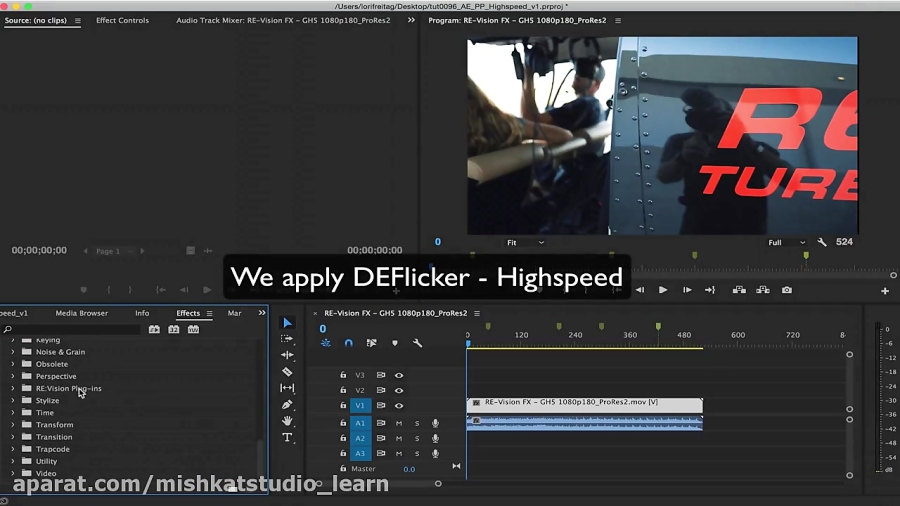Open Timeline Display Settings wrench

(x=417, y=343)
